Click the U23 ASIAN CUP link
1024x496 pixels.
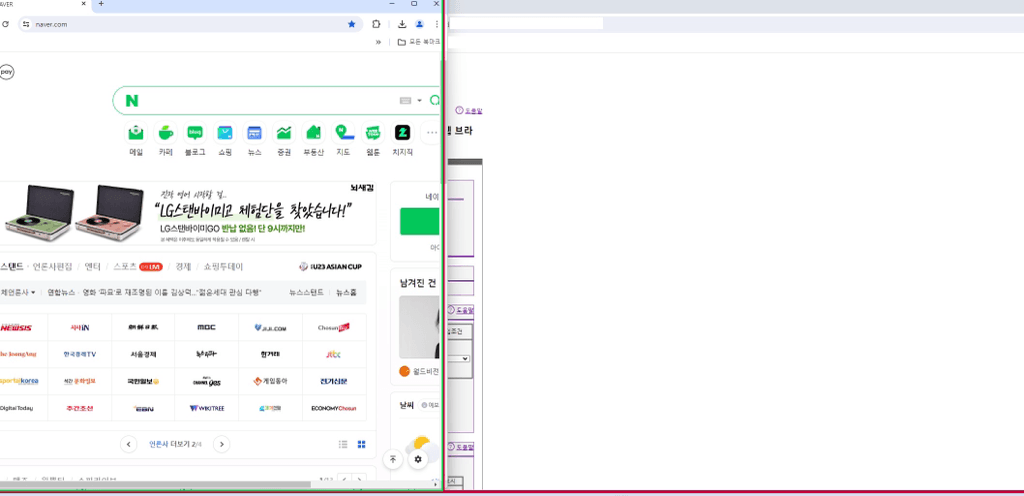click(330, 266)
